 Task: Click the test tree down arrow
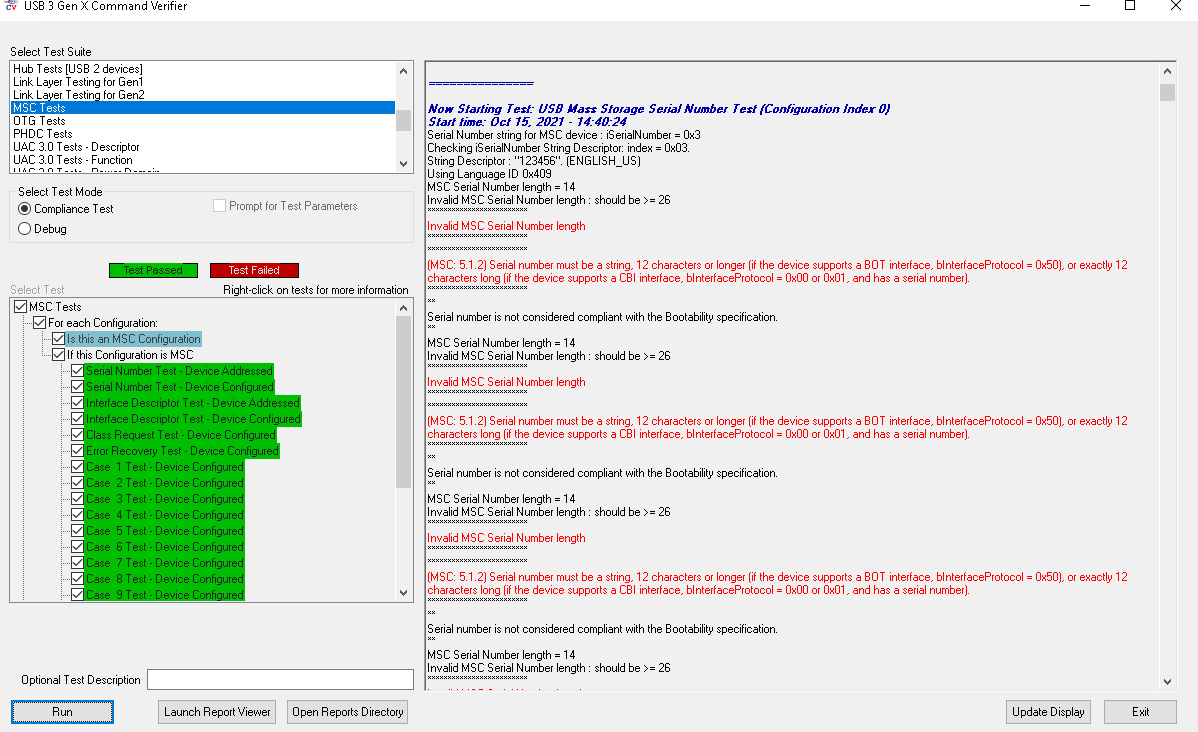pos(403,593)
